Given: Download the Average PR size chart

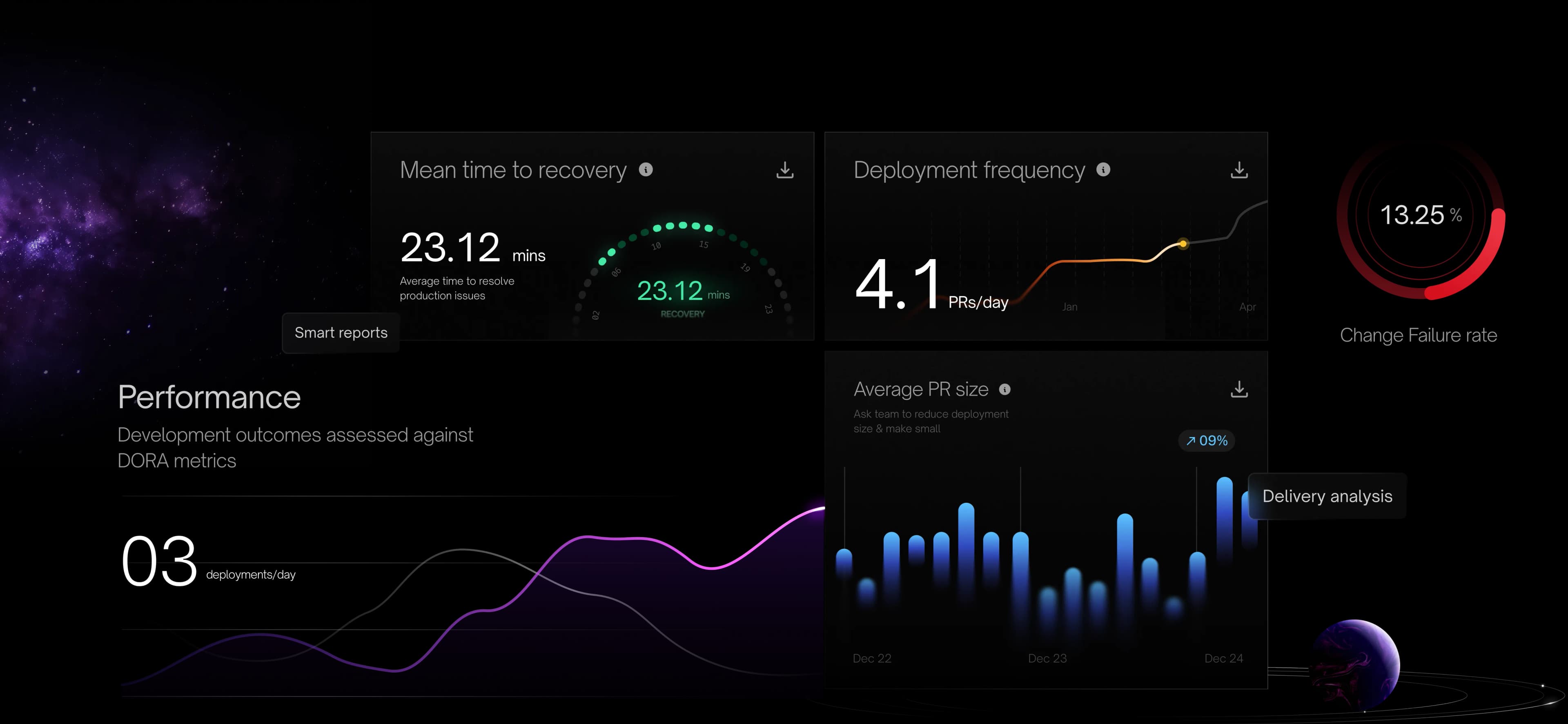Looking at the screenshot, I should 1239,389.
